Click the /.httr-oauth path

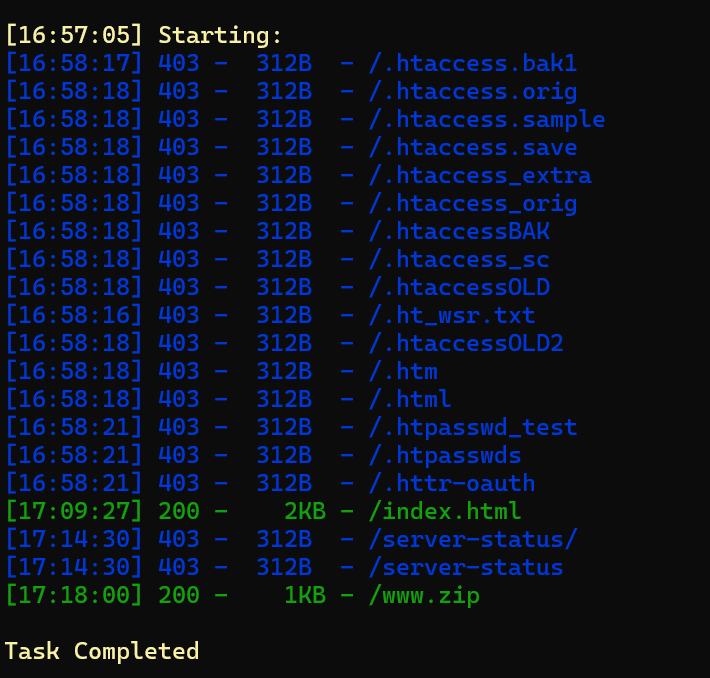452,484
